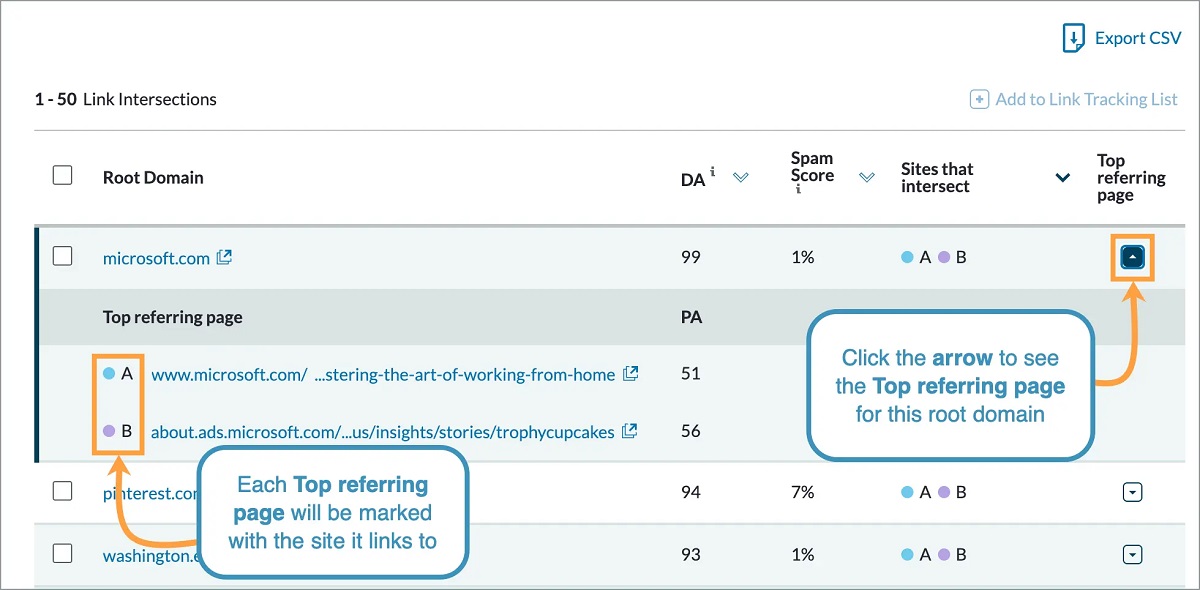
Task: Click the Root Domain column header
Action: coord(153,178)
